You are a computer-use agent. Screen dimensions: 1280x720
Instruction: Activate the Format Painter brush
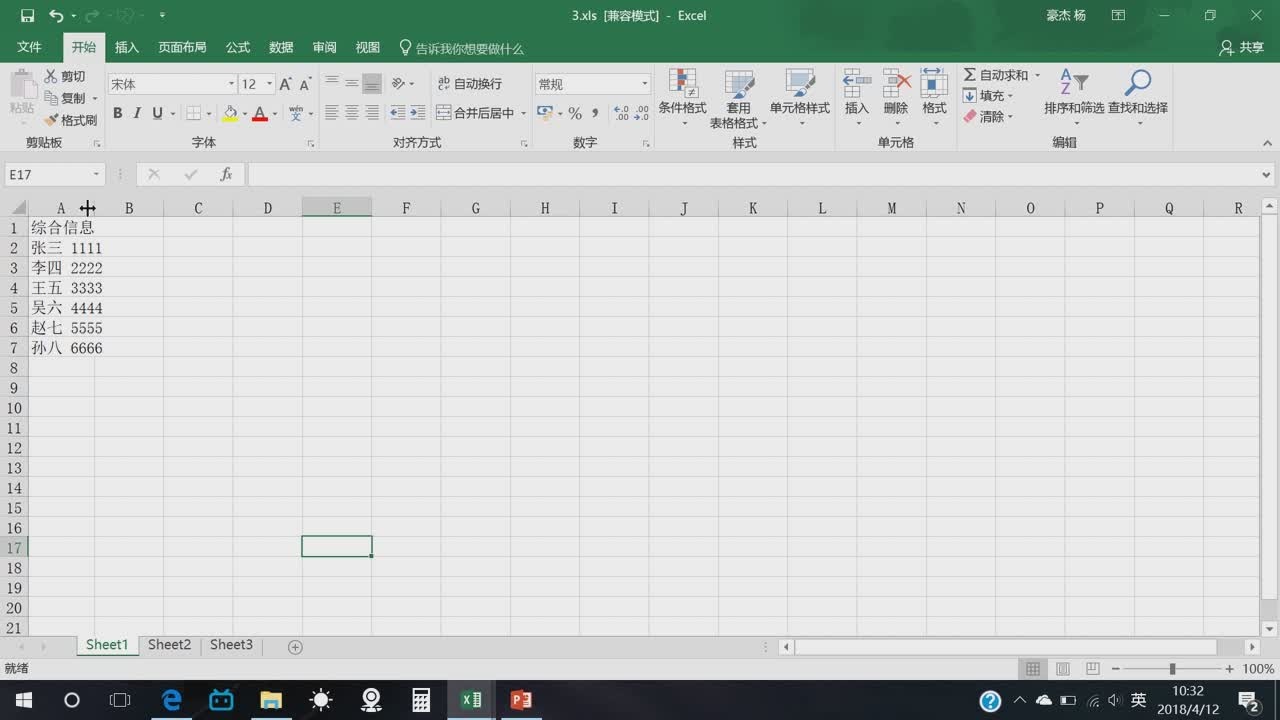tap(70, 120)
